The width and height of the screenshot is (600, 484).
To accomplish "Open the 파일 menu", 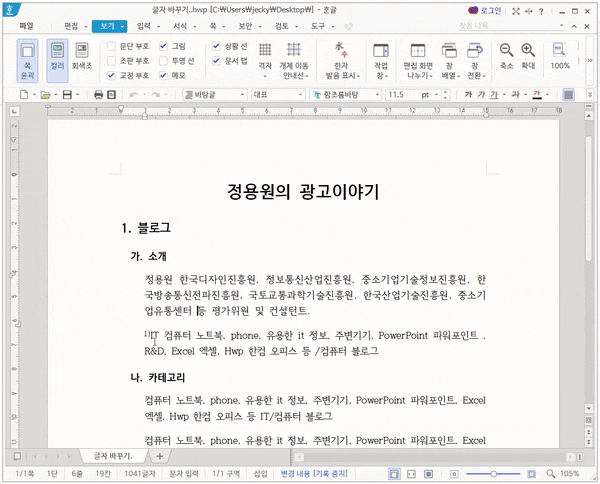I will (26, 26).
